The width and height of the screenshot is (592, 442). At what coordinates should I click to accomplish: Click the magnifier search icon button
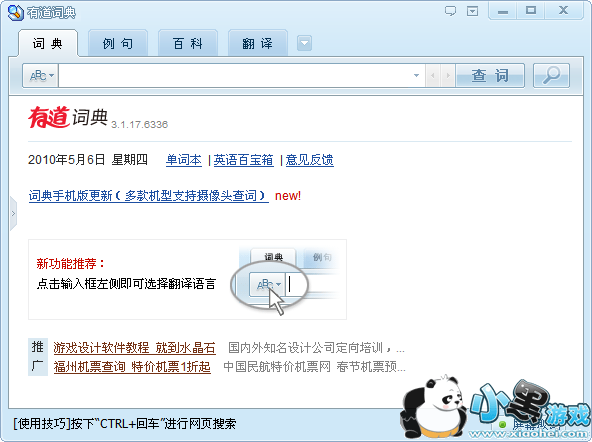[551, 75]
